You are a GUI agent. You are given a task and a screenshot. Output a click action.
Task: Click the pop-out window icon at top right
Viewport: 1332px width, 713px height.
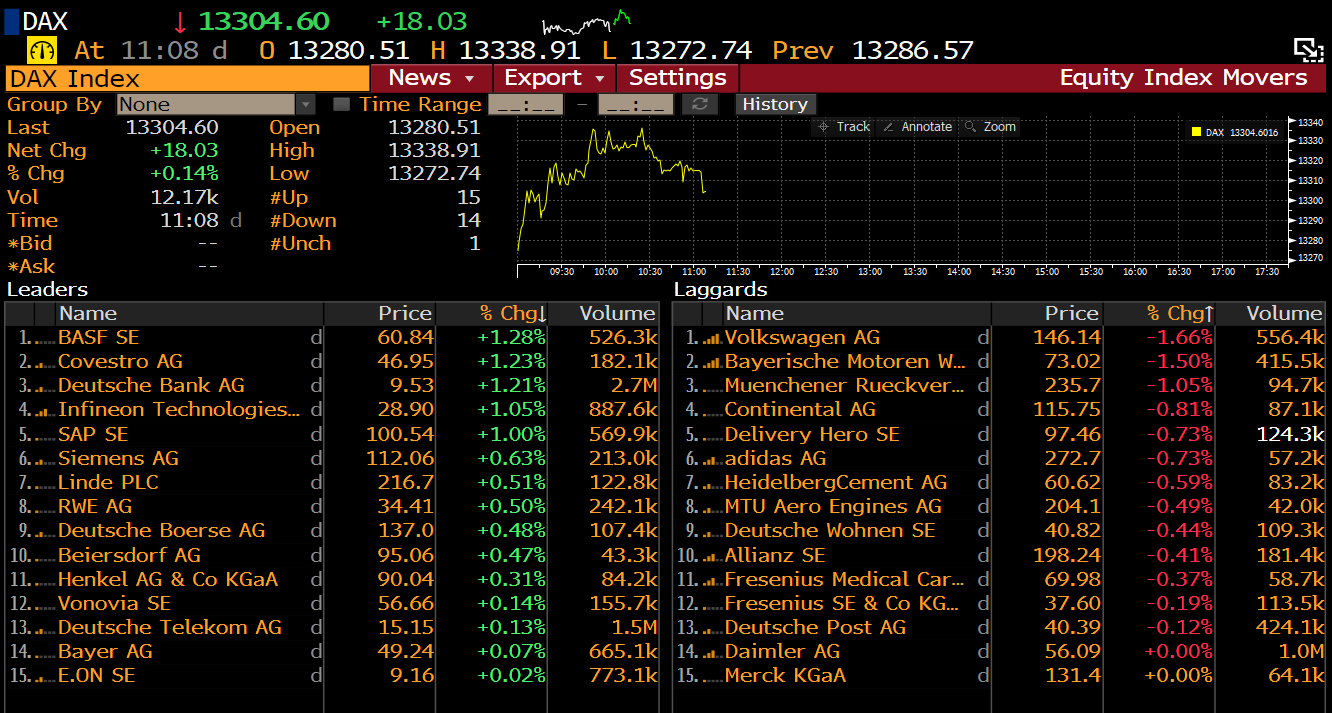pyautogui.click(x=1308, y=50)
